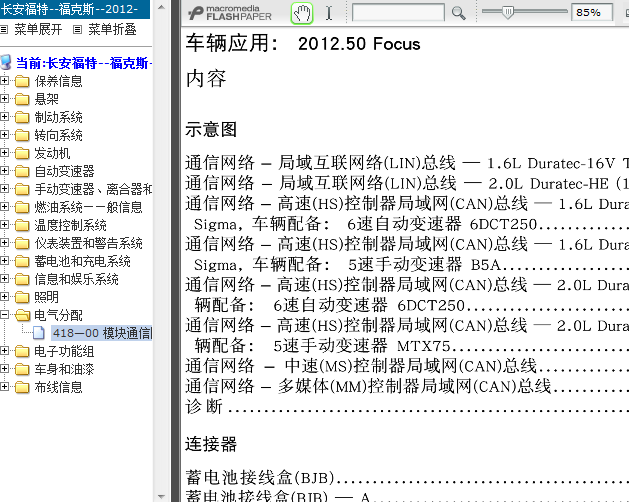Select the 手动变速器、离合器 tree item
Viewport: 629px width, 502px height.
pos(93,189)
